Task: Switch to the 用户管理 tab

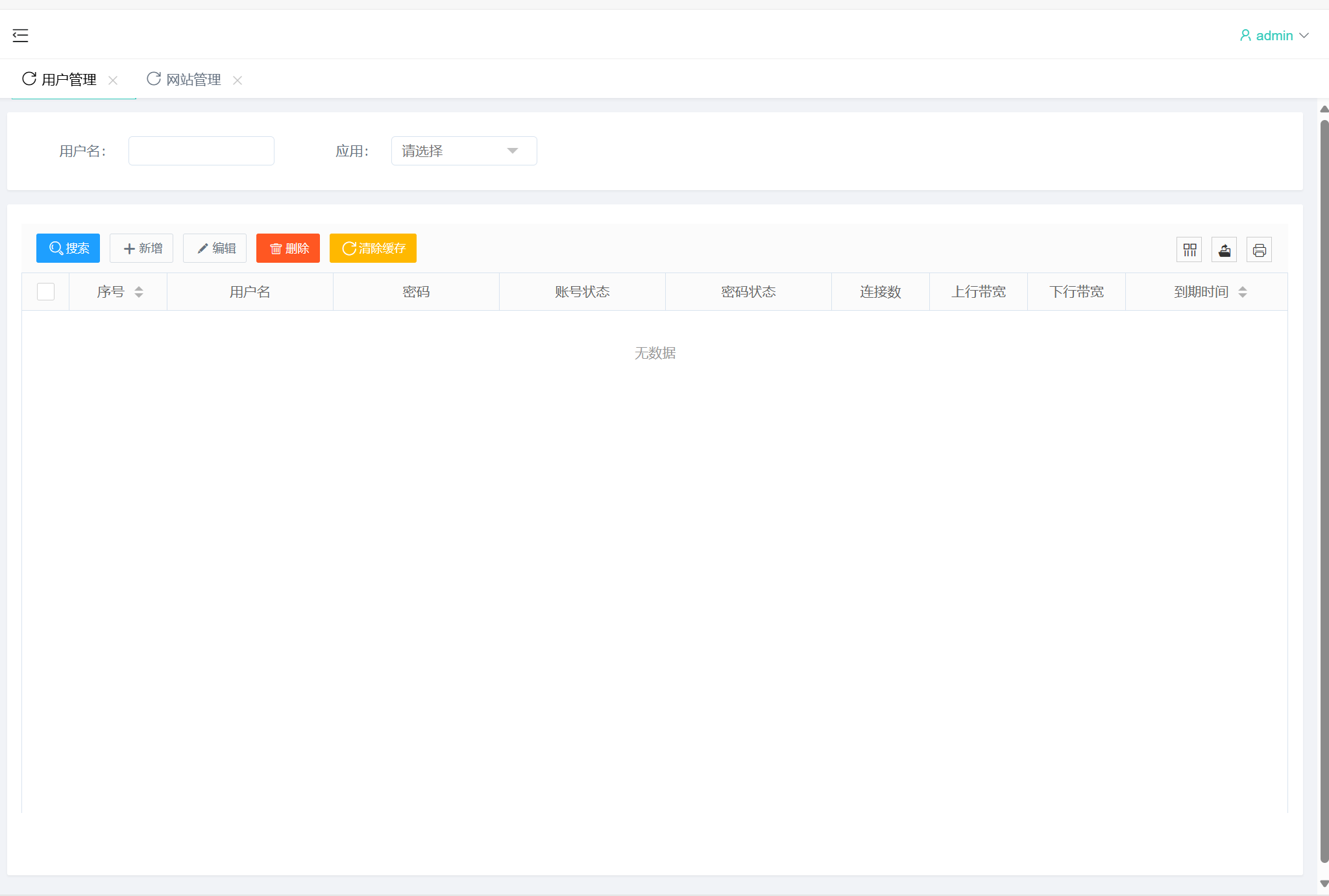Action: 69,80
